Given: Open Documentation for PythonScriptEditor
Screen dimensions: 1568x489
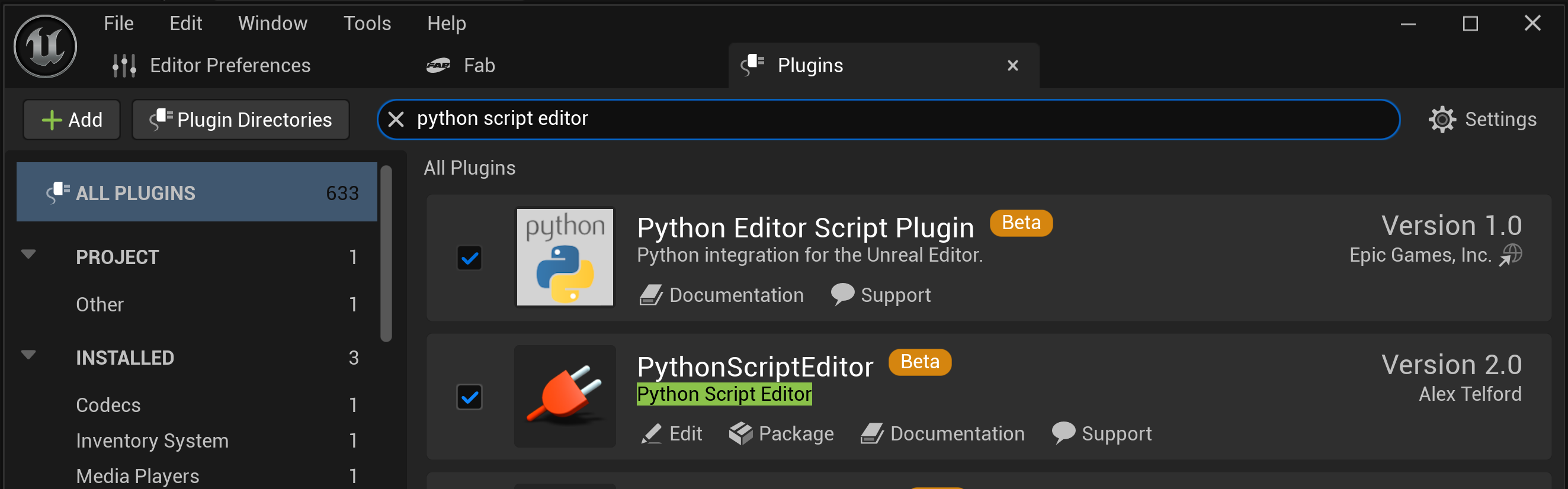Looking at the screenshot, I should point(942,435).
